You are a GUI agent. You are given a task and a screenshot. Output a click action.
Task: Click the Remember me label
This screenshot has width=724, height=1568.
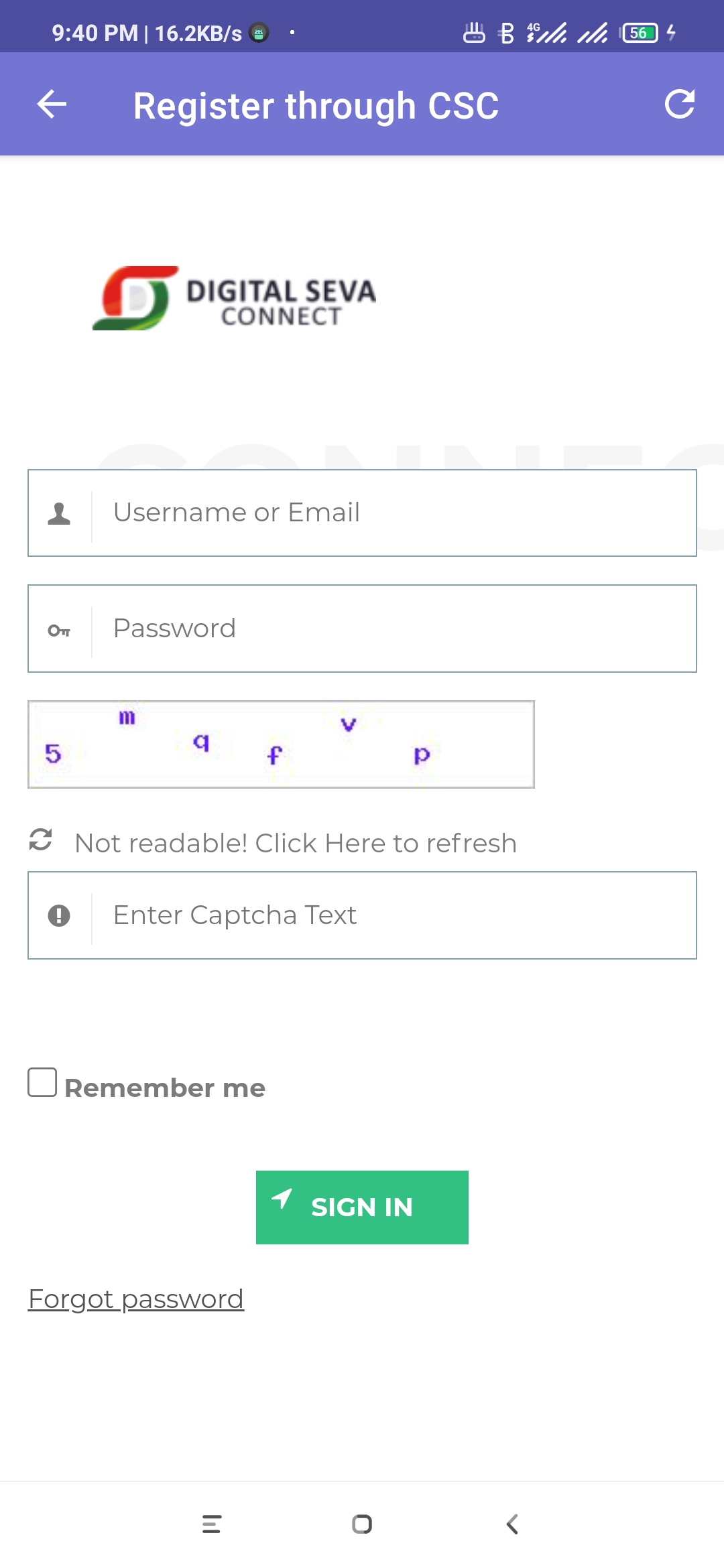tap(165, 1088)
